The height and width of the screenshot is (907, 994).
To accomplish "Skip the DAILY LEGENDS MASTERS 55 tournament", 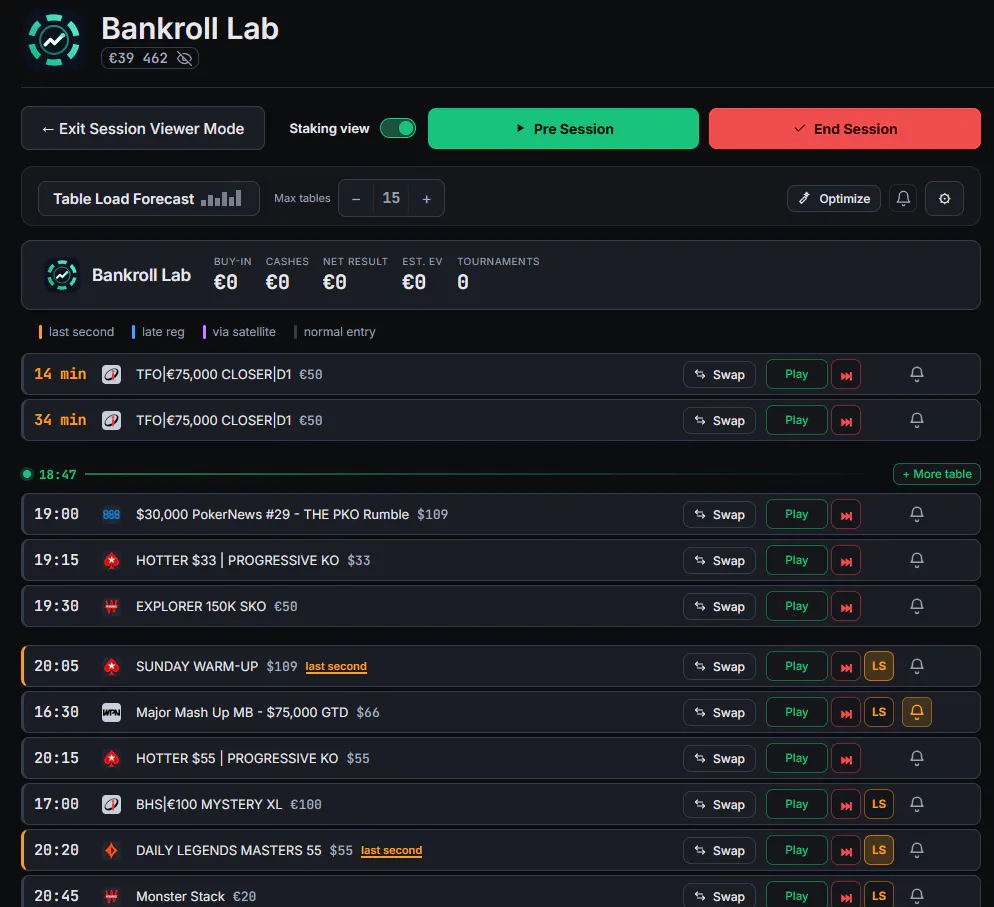I will [846, 851].
